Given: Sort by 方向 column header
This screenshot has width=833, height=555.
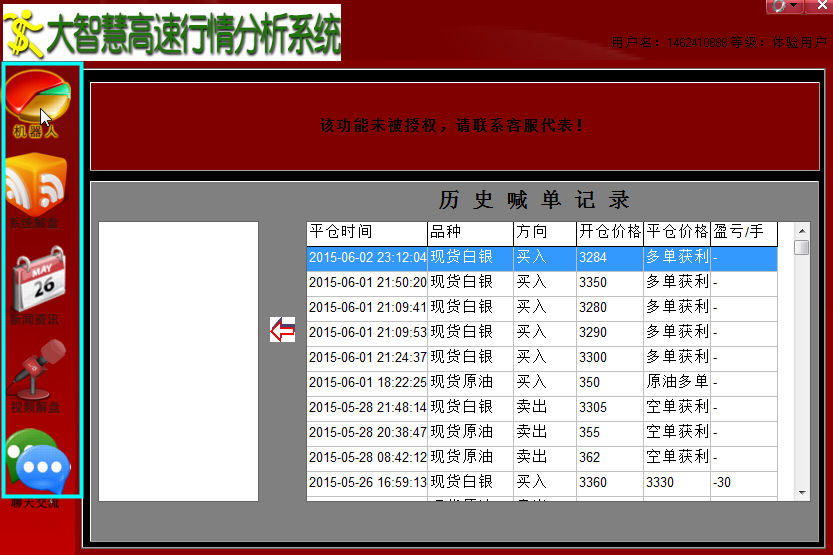Looking at the screenshot, I should click(545, 234).
